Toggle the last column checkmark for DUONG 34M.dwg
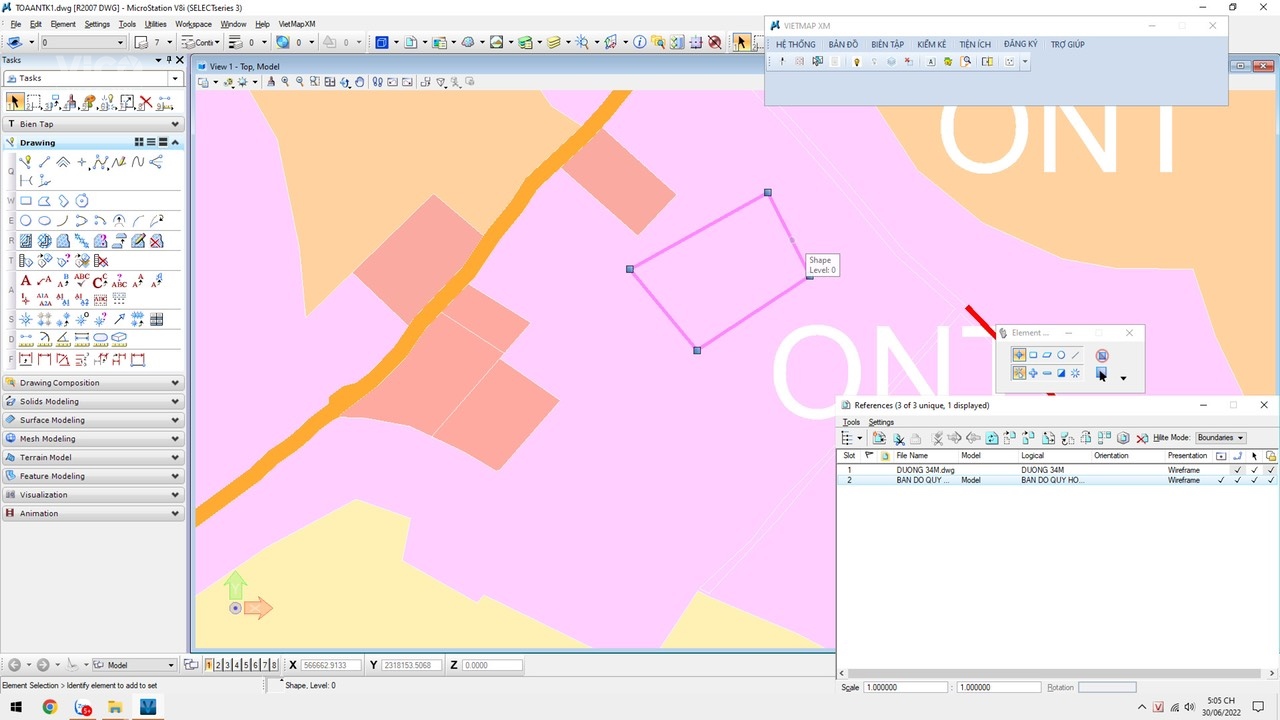The image size is (1280, 720). pyautogui.click(x=1271, y=469)
